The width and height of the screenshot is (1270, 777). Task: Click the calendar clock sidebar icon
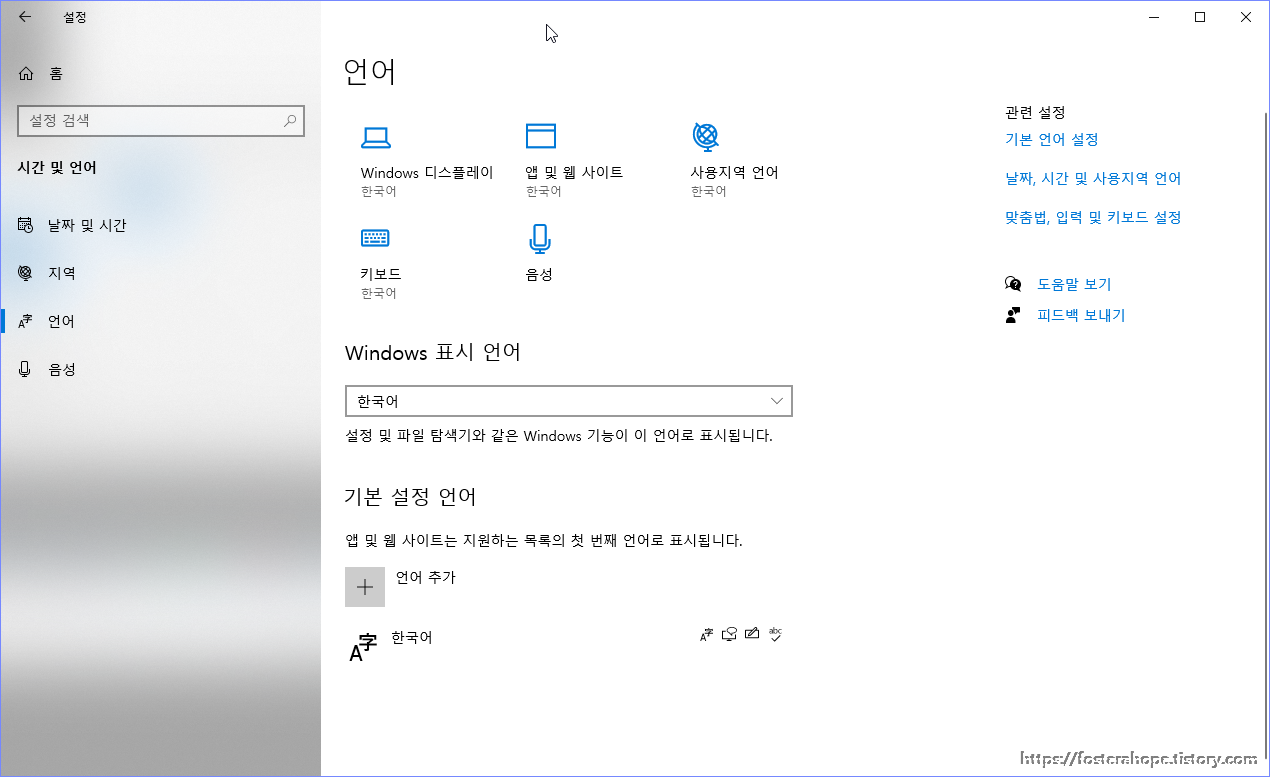coord(25,226)
